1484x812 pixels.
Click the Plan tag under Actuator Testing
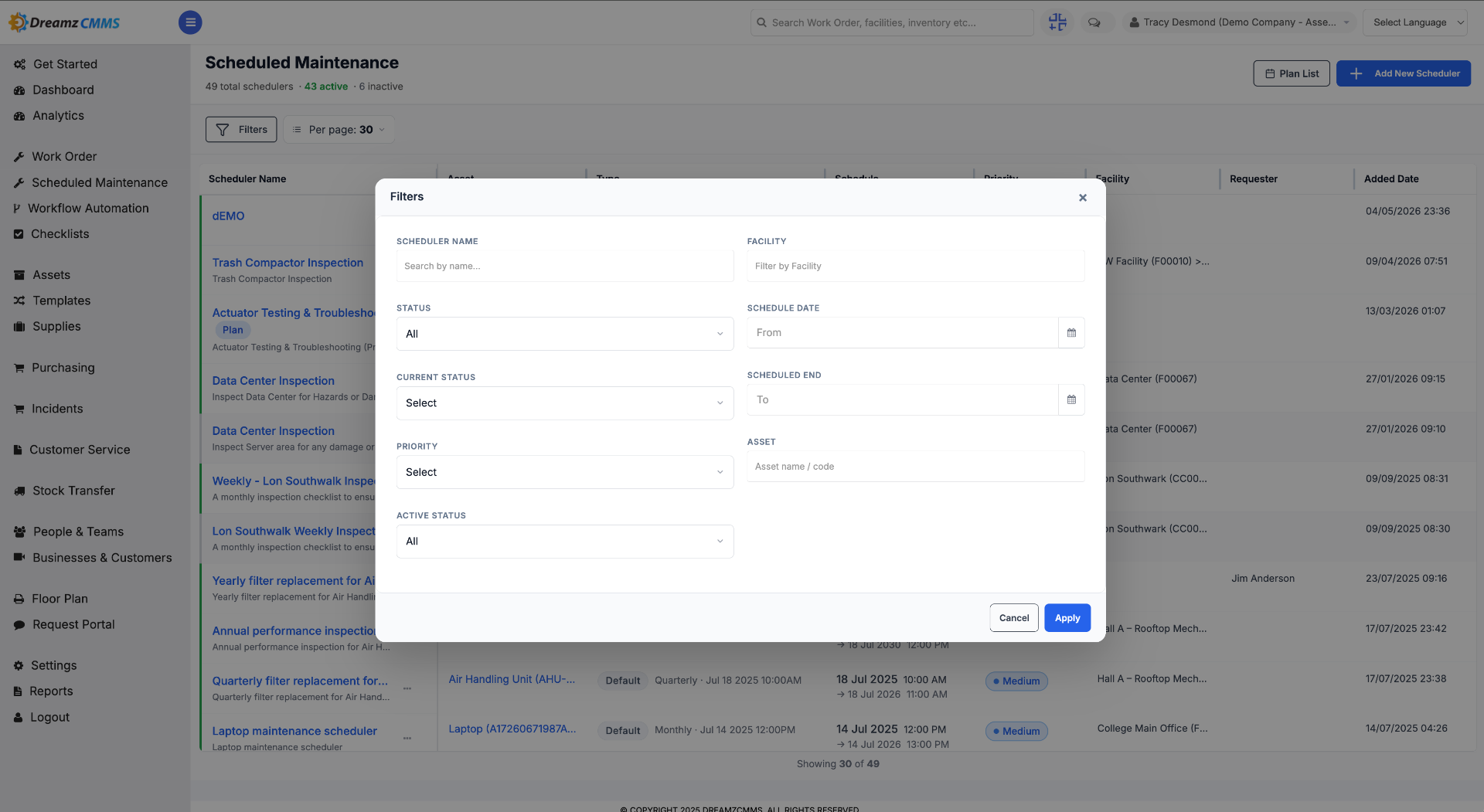coord(233,330)
